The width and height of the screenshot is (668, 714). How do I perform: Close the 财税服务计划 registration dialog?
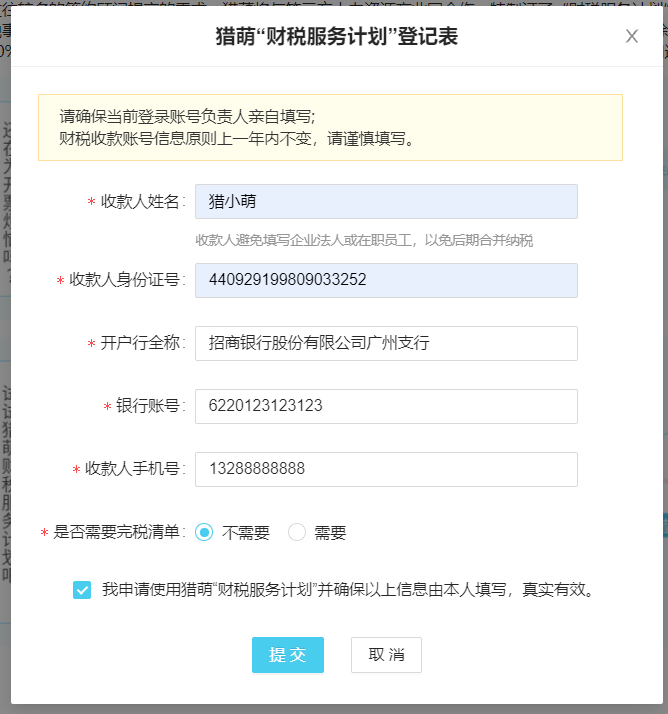tap(632, 36)
